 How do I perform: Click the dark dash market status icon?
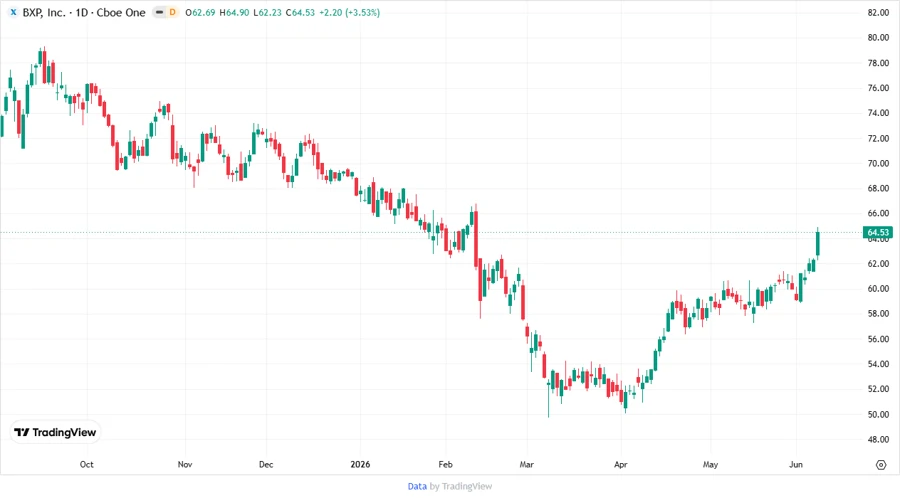tap(160, 12)
